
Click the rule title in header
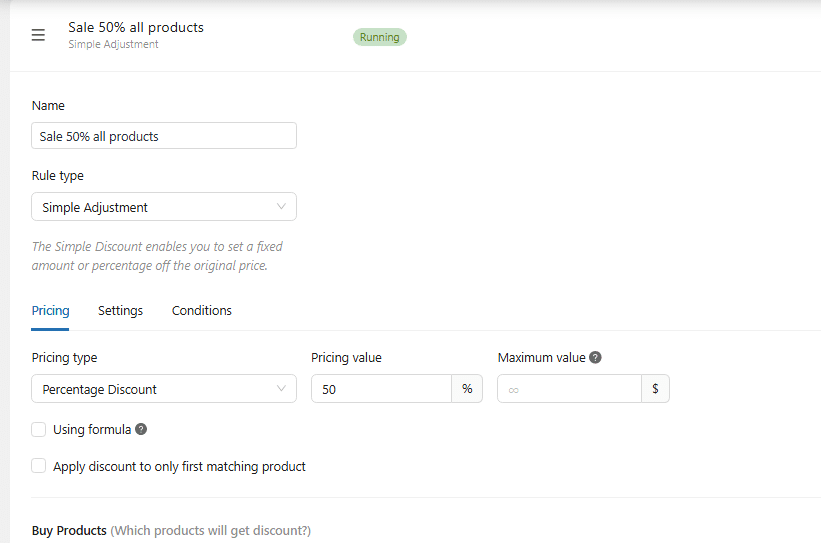[x=135, y=27]
